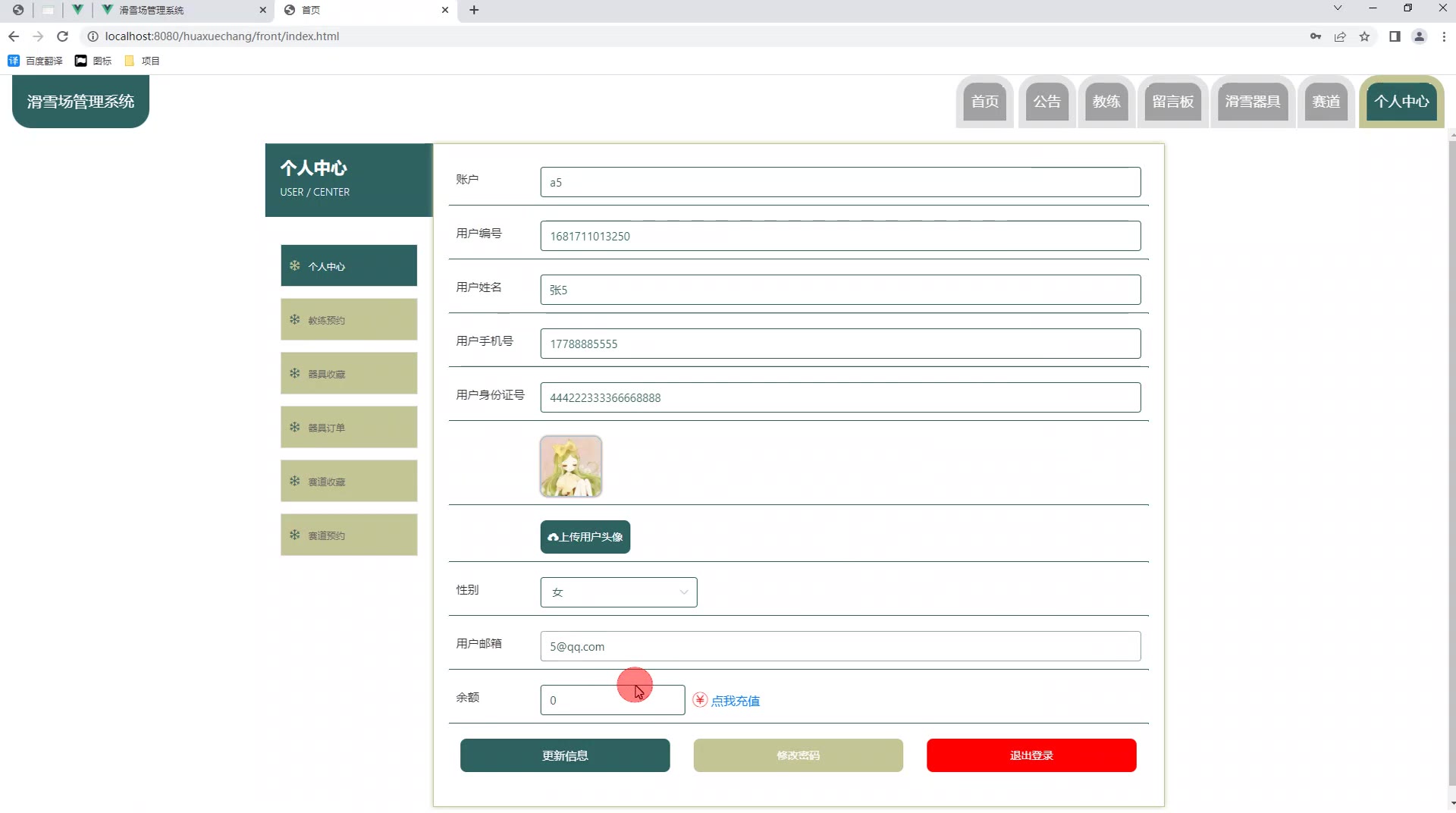Viewport: 1456px width, 813px height.
Task: Click the address bar URL
Action: [222, 36]
